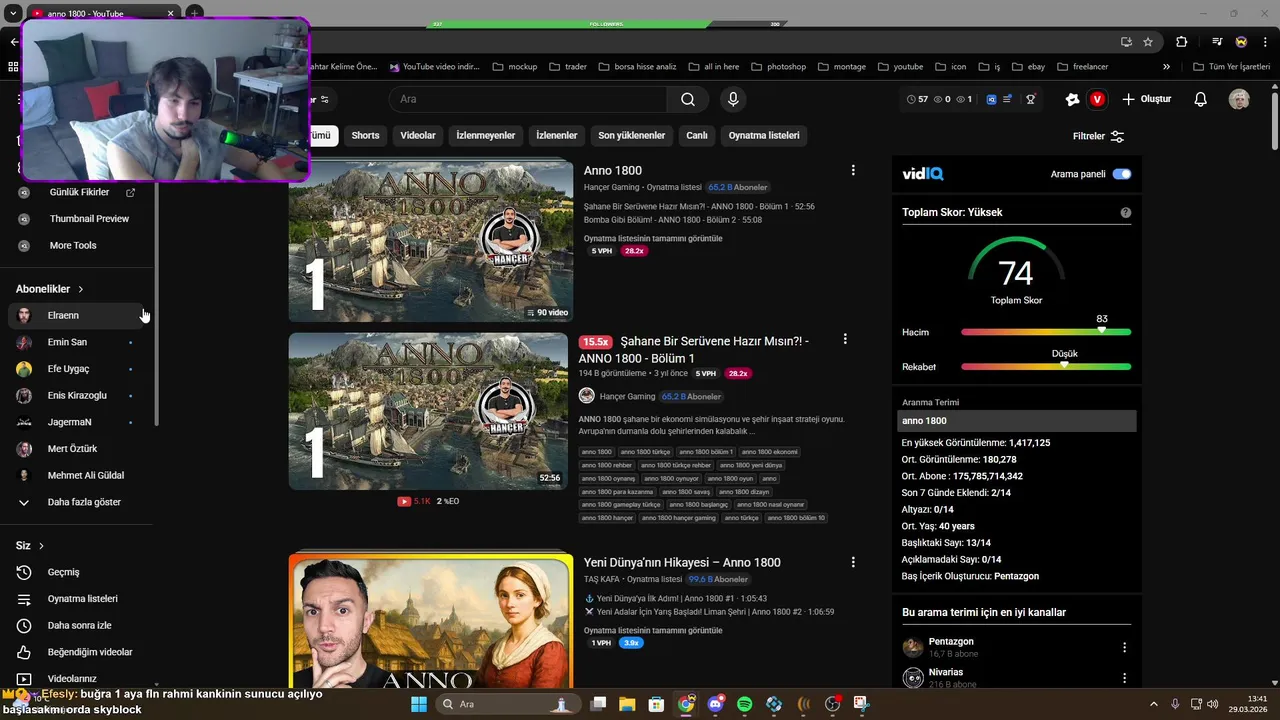This screenshot has width=1280, height=720.
Task: Click the YouTube Ara search field
Action: (x=528, y=99)
